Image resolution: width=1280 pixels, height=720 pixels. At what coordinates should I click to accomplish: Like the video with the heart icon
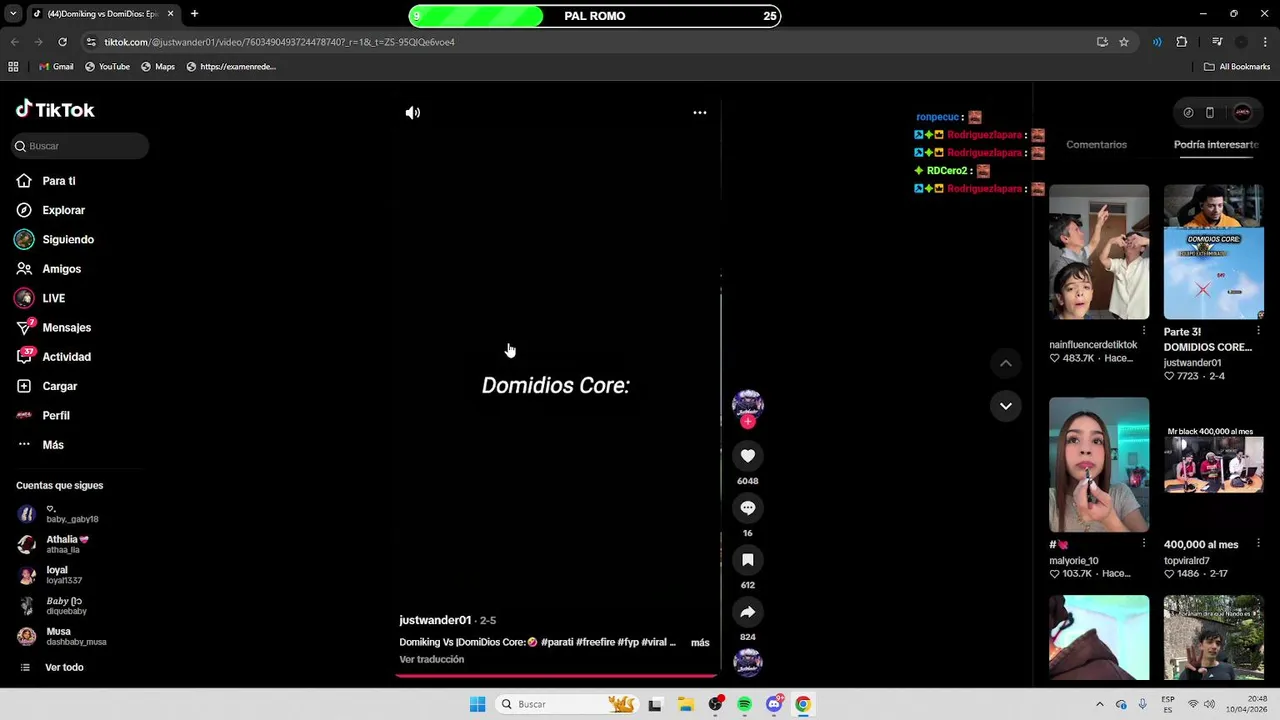pos(747,456)
